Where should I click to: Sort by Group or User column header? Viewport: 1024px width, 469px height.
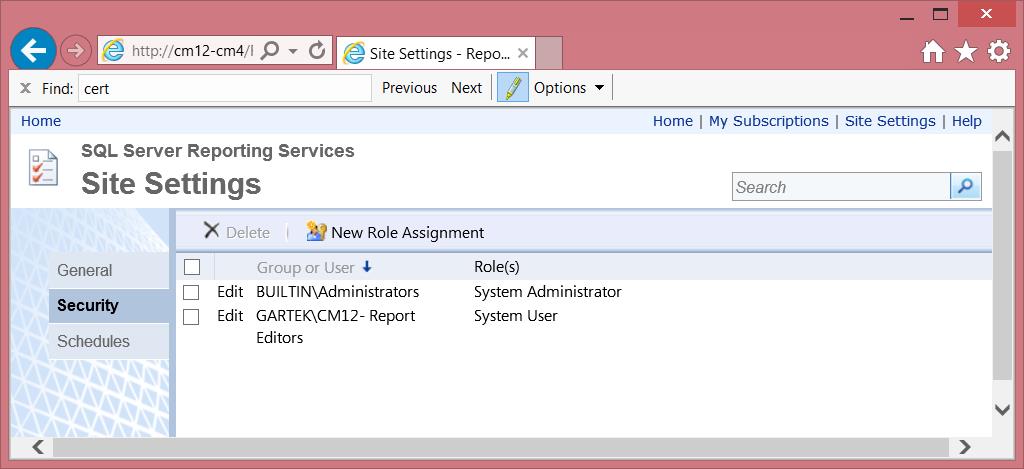click(x=313, y=267)
